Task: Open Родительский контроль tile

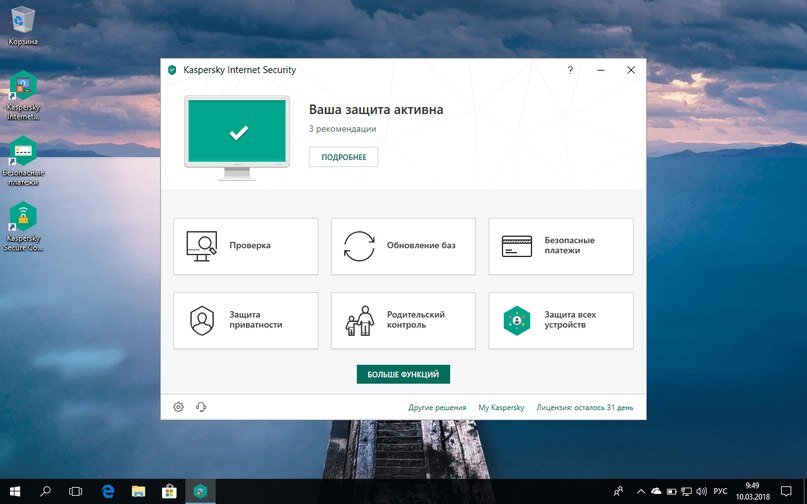Action: point(403,320)
